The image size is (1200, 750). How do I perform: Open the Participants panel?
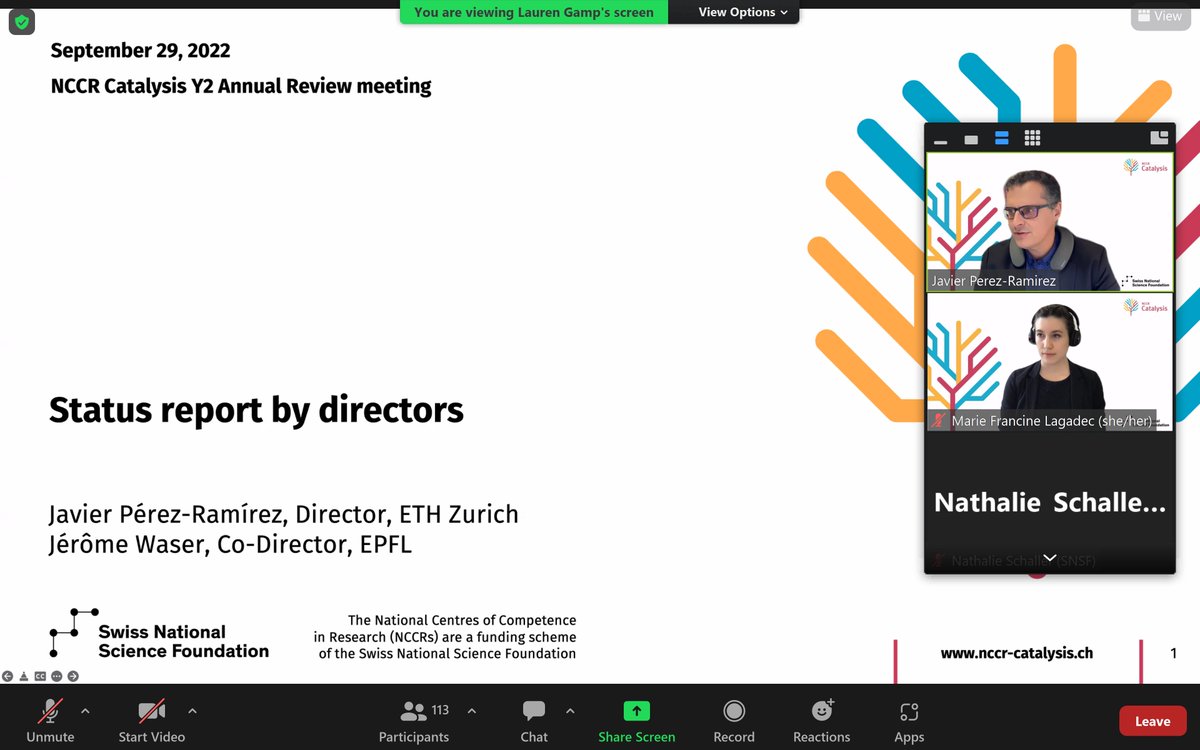(414, 720)
